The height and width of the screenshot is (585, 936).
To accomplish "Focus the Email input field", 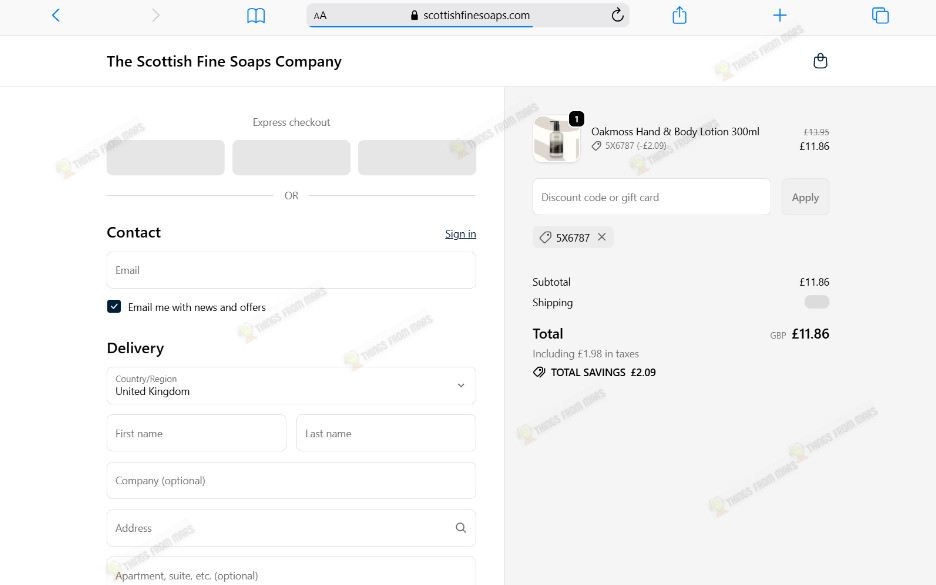I will 291,270.
